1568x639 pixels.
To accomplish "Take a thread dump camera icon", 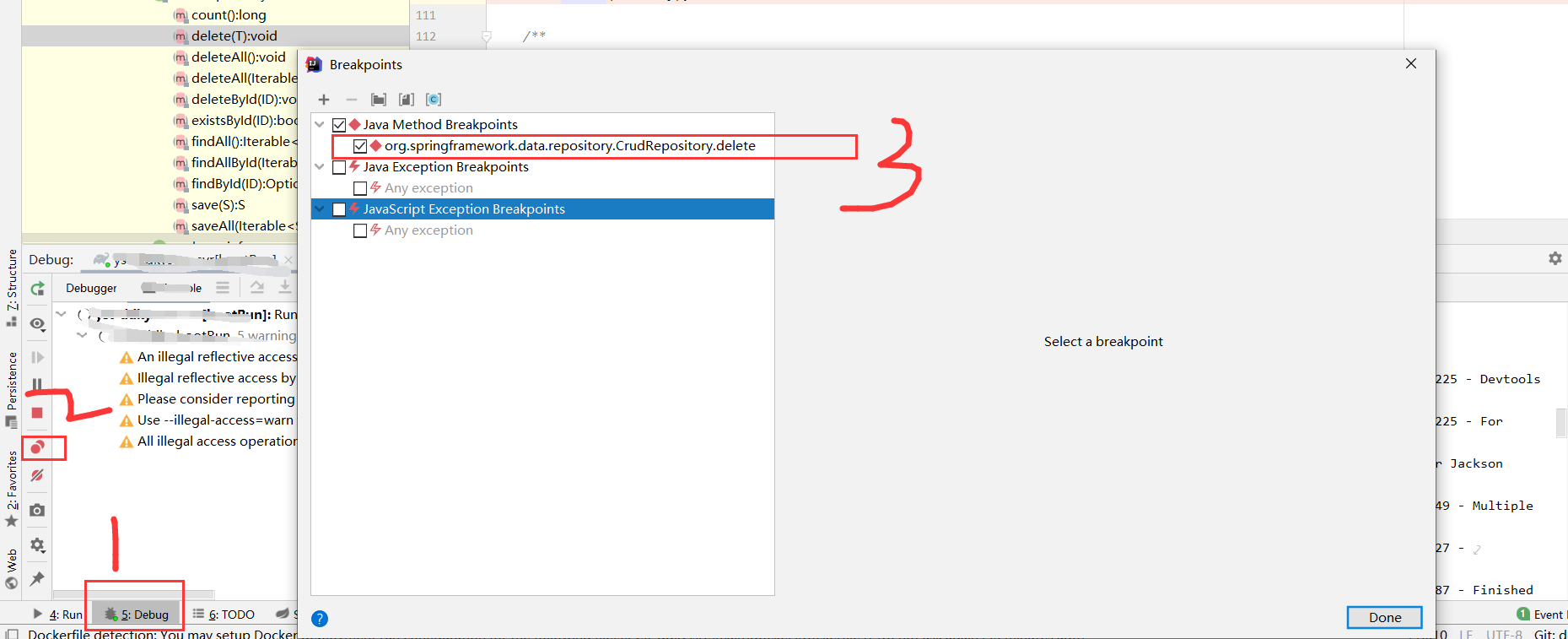I will coord(37,511).
